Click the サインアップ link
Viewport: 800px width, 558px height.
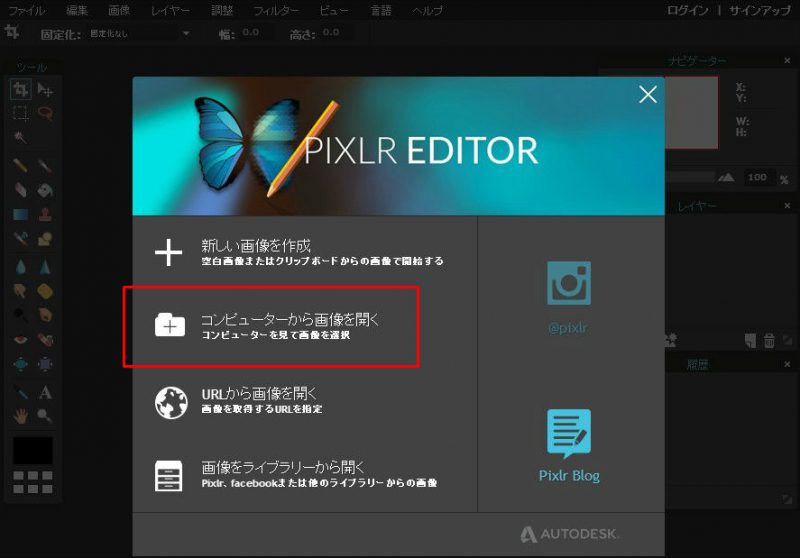tap(760, 10)
